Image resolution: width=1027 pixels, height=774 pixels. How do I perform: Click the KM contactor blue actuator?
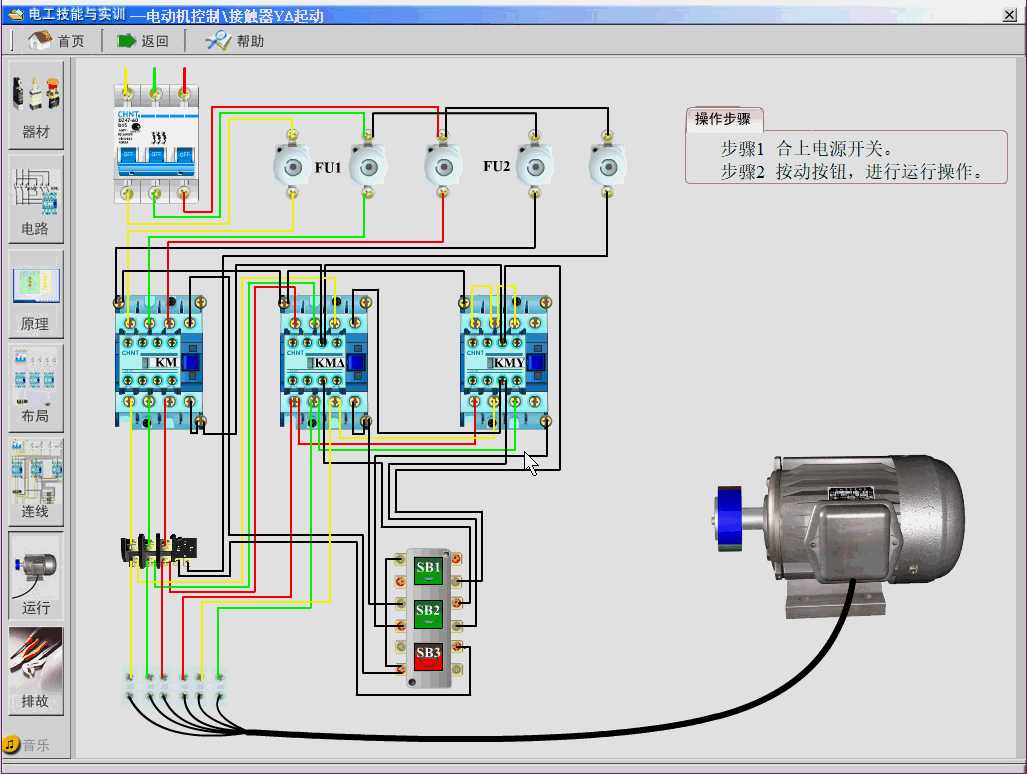point(191,362)
